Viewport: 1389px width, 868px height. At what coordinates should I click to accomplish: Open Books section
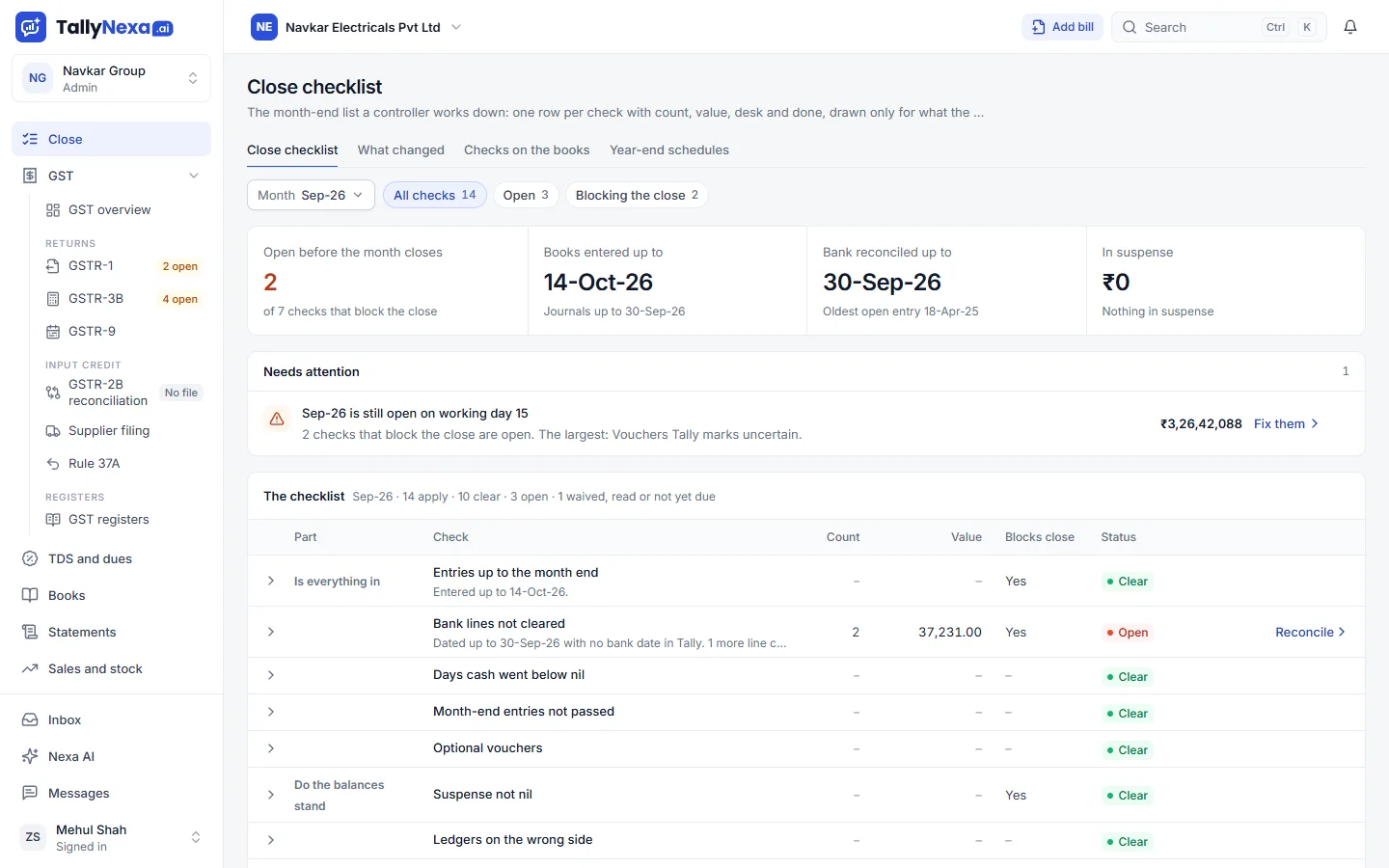(111, 595)
